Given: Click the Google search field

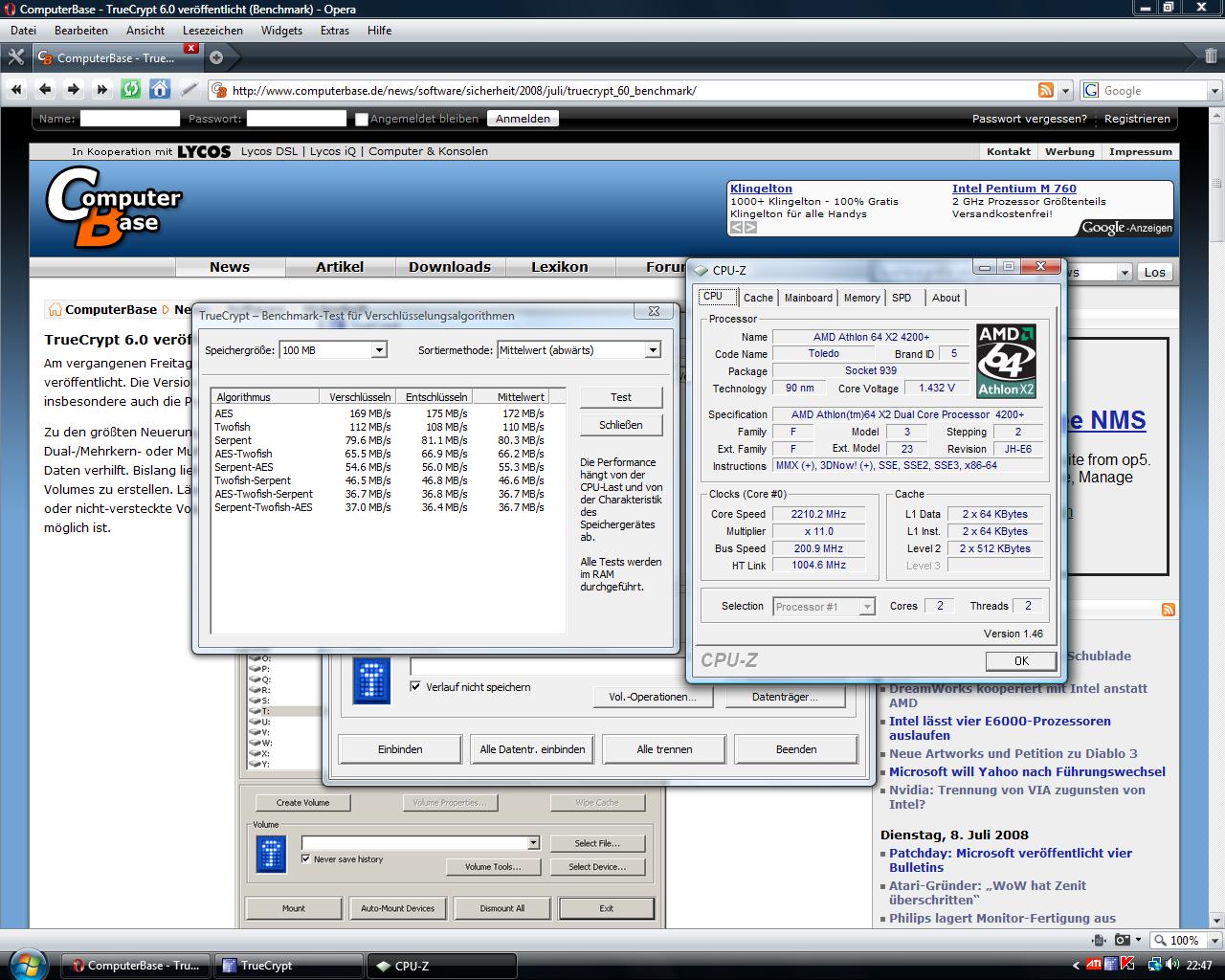Looking at the screenshot, I should pos(1153,91).
